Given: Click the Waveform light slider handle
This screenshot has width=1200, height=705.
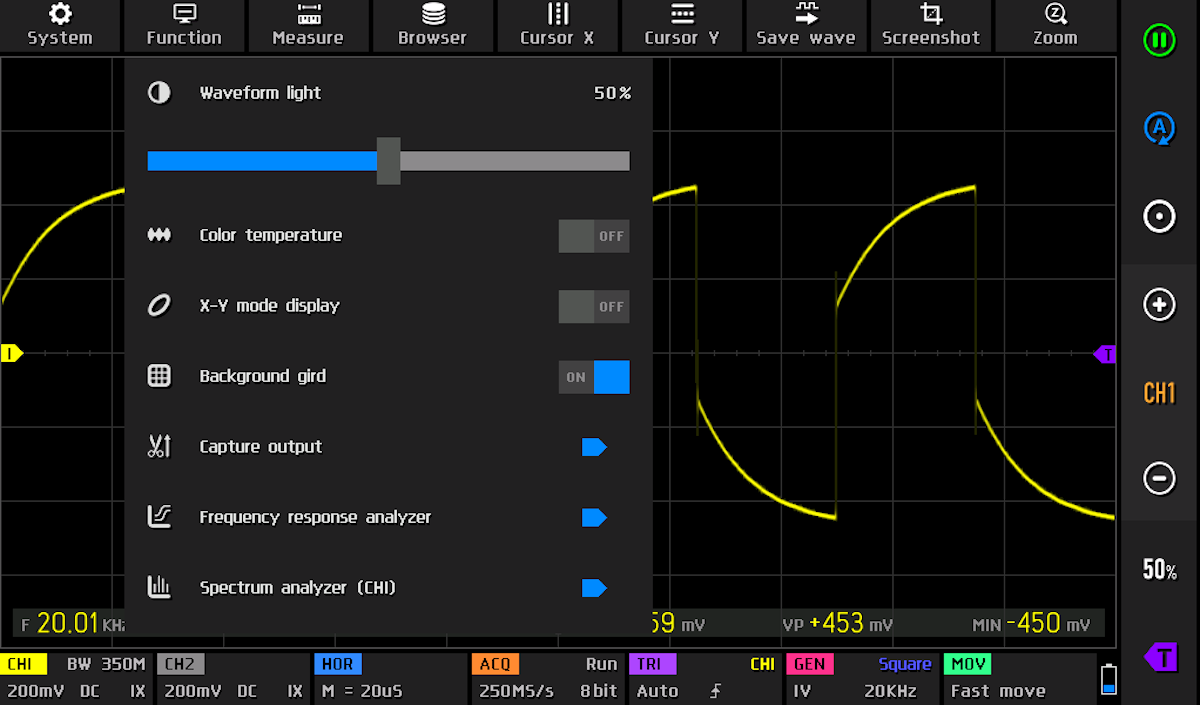Looking at the screenshot, I should pos(388,161).
